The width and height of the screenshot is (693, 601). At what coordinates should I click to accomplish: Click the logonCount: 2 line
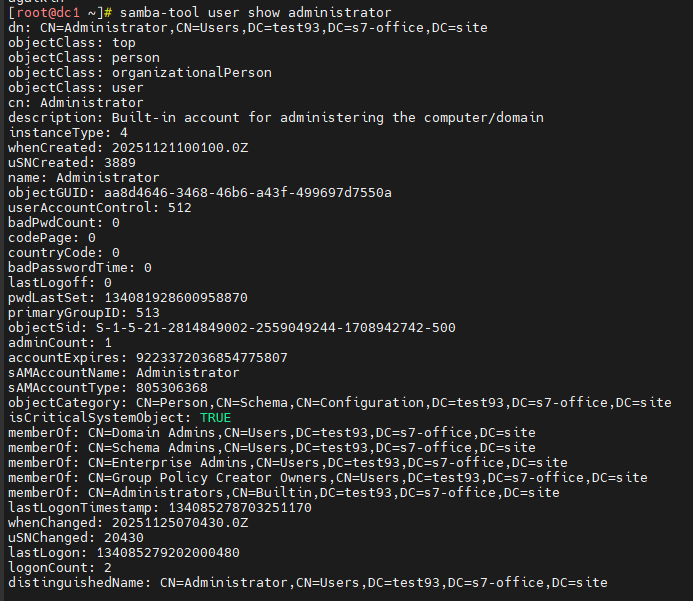pyautogui.click(x=60, y=567)
